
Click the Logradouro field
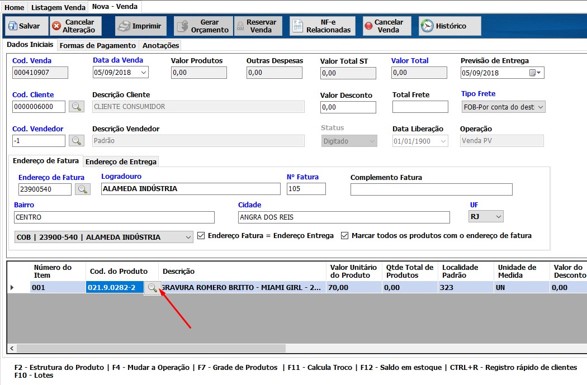tap(191, 189)
